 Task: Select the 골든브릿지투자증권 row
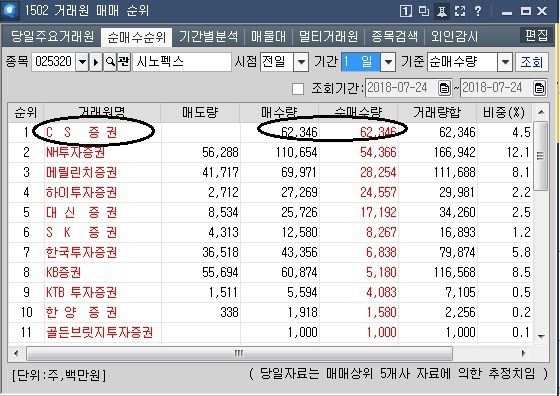click(270, 332)
